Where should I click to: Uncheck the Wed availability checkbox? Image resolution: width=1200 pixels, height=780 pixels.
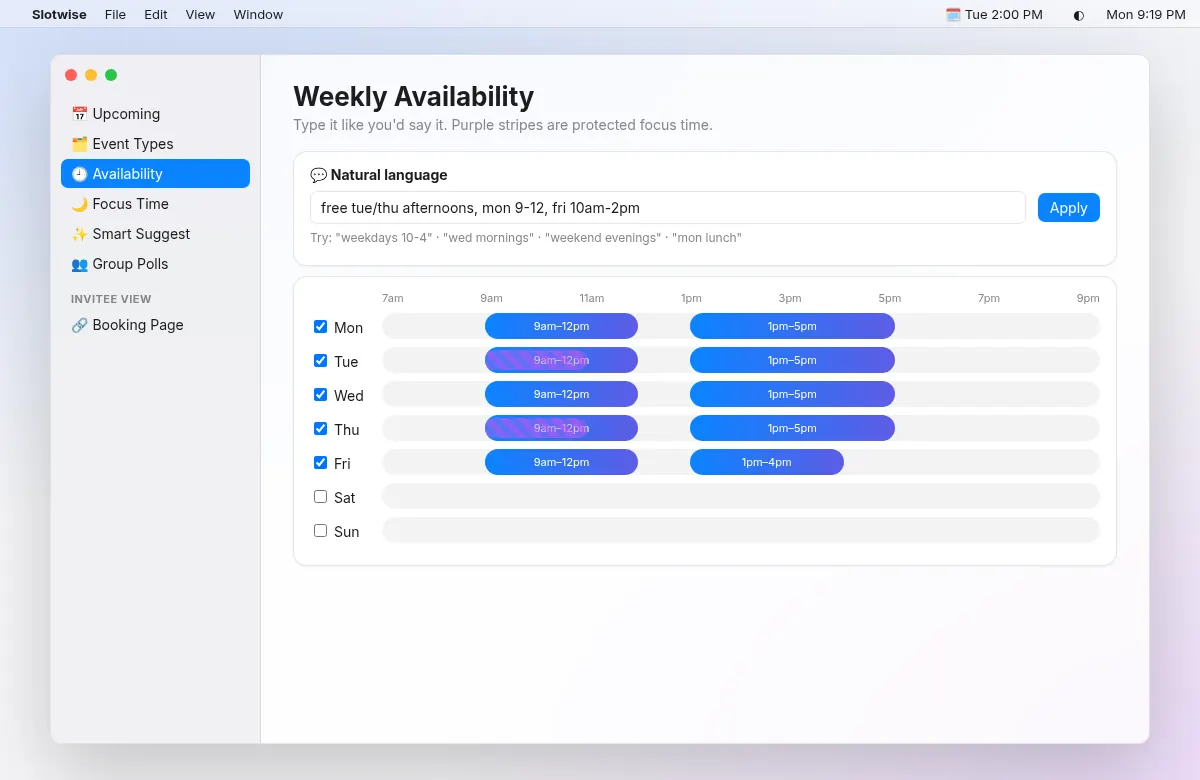coord(320,394)
